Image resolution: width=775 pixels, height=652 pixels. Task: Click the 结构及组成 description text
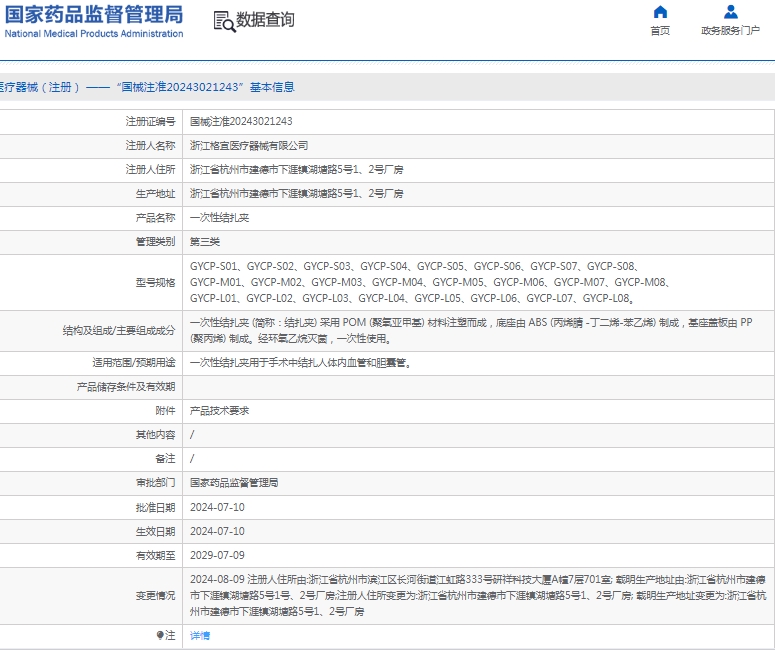click(x=471, y=330)
